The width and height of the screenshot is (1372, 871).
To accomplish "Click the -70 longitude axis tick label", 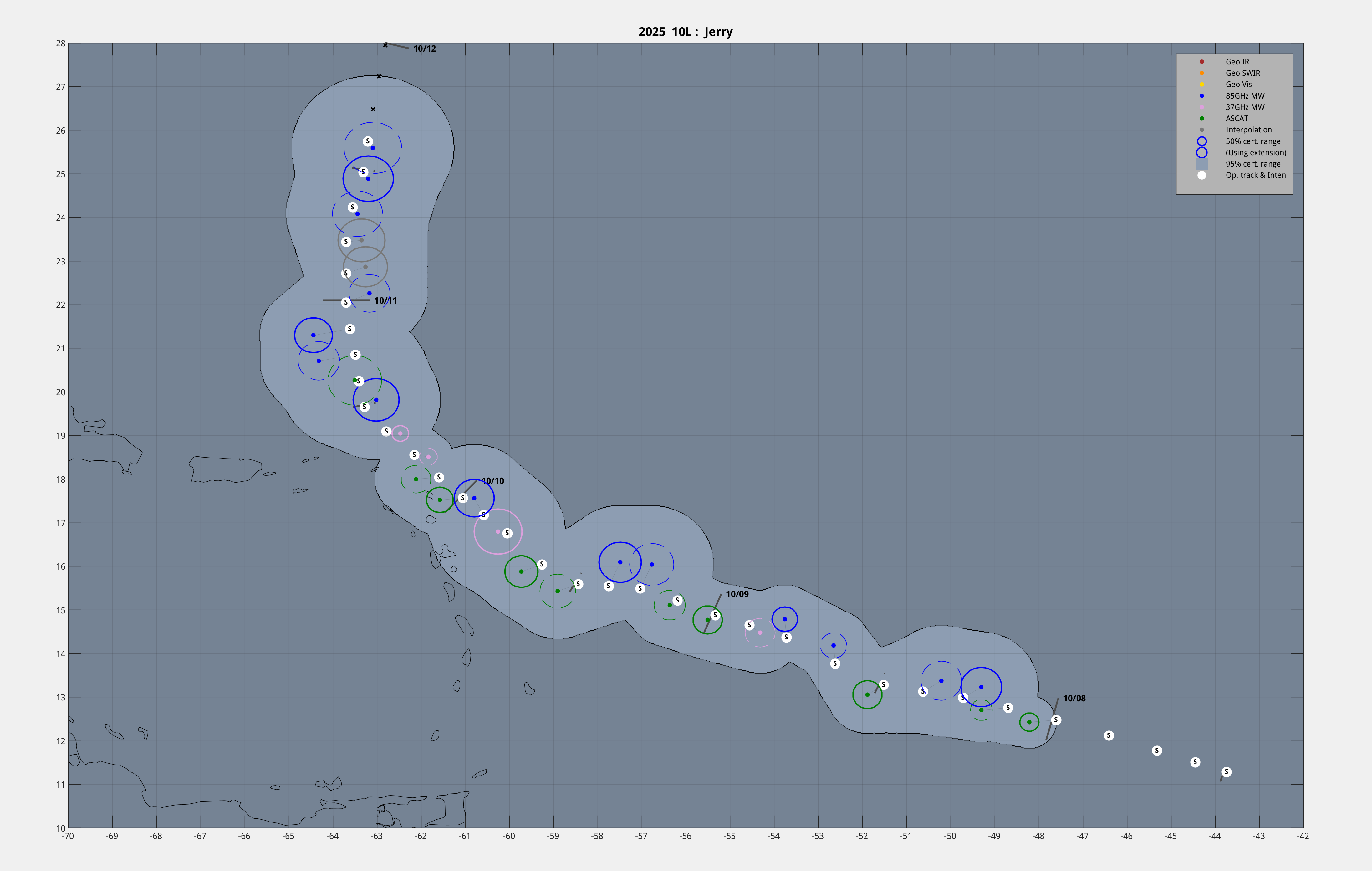I will point(68,836).
